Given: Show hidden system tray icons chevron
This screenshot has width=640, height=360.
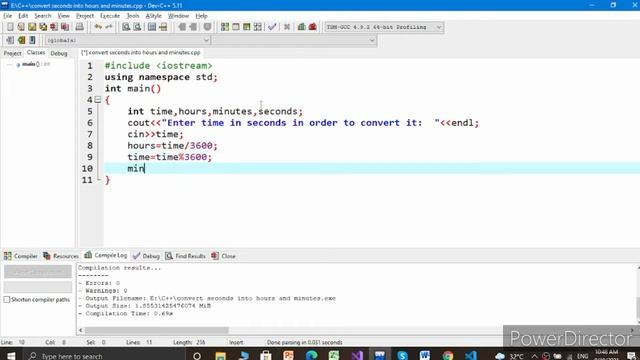Looking at the screenshot, I should 534,356.
